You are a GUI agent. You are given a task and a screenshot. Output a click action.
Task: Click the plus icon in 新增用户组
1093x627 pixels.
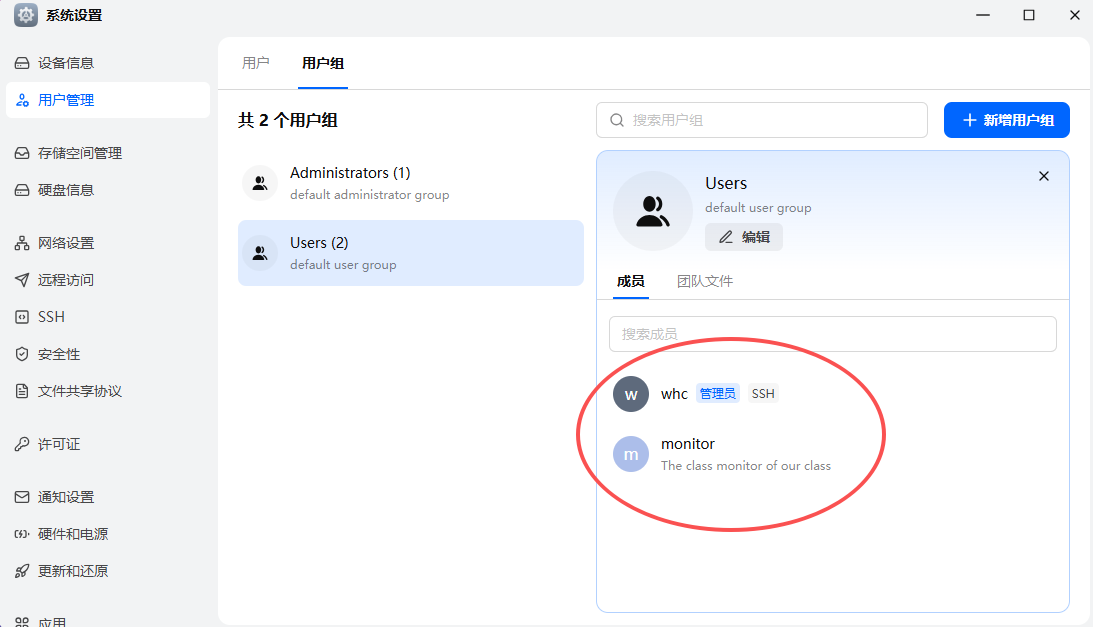pyautogui.click(x=969, y=120)
